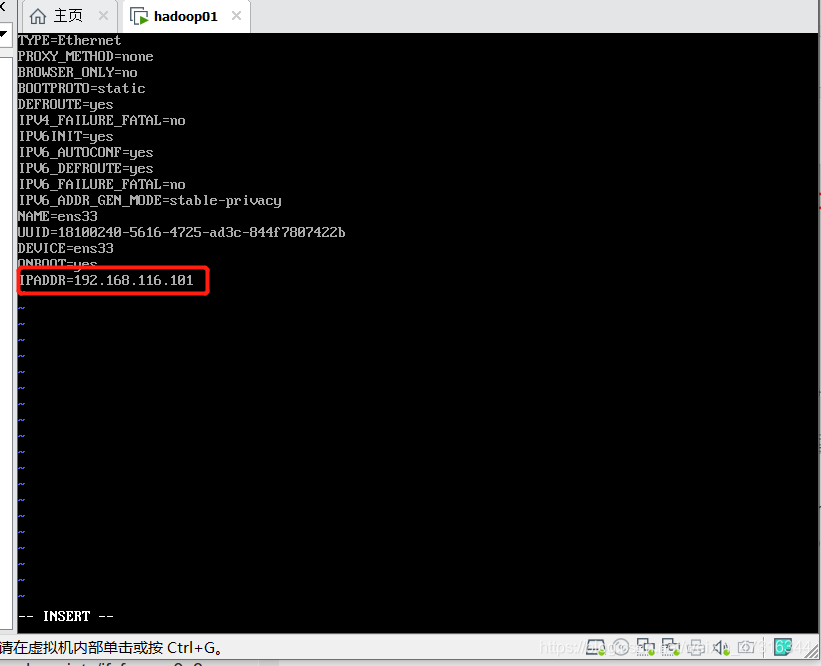Click the printer device status icon
The height and width of the screenshot is (666, 821).
click(x=696, y=647)
